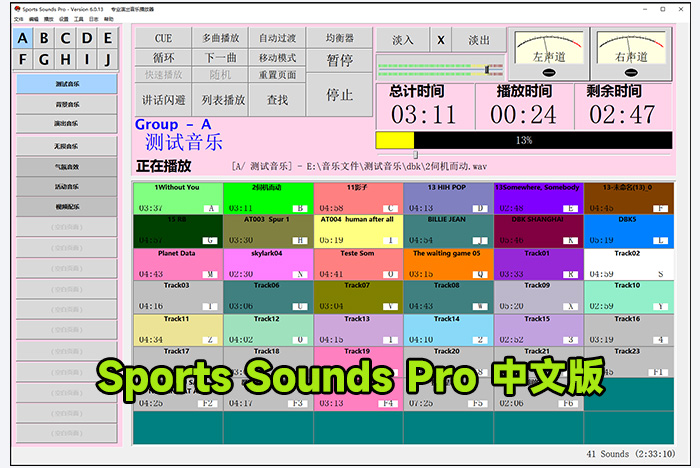Switch to sound group I
The height and width of the screenshot is (468, 700).
pos(87,59)
